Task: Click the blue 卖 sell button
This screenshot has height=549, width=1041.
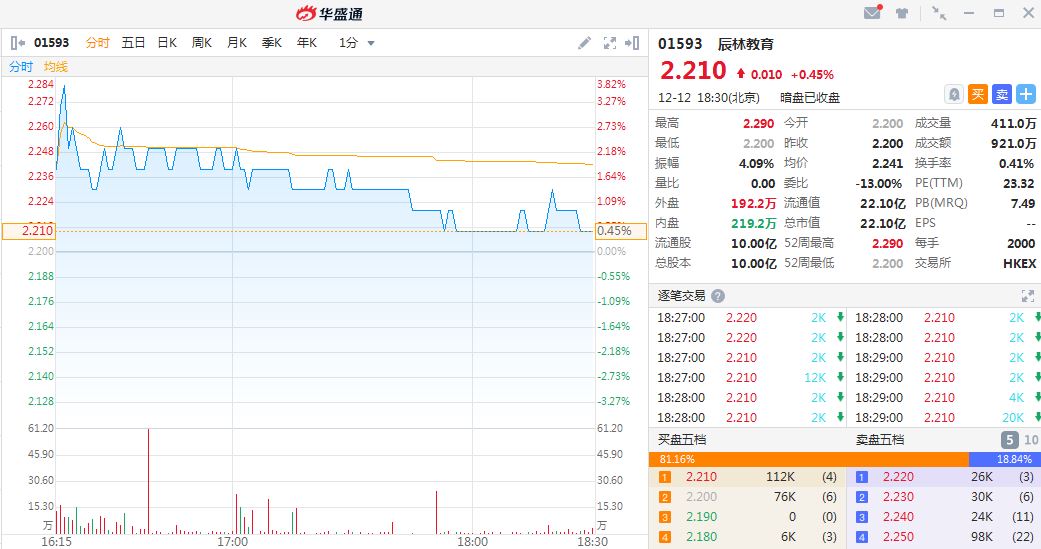Action: tap(1002, 94)
